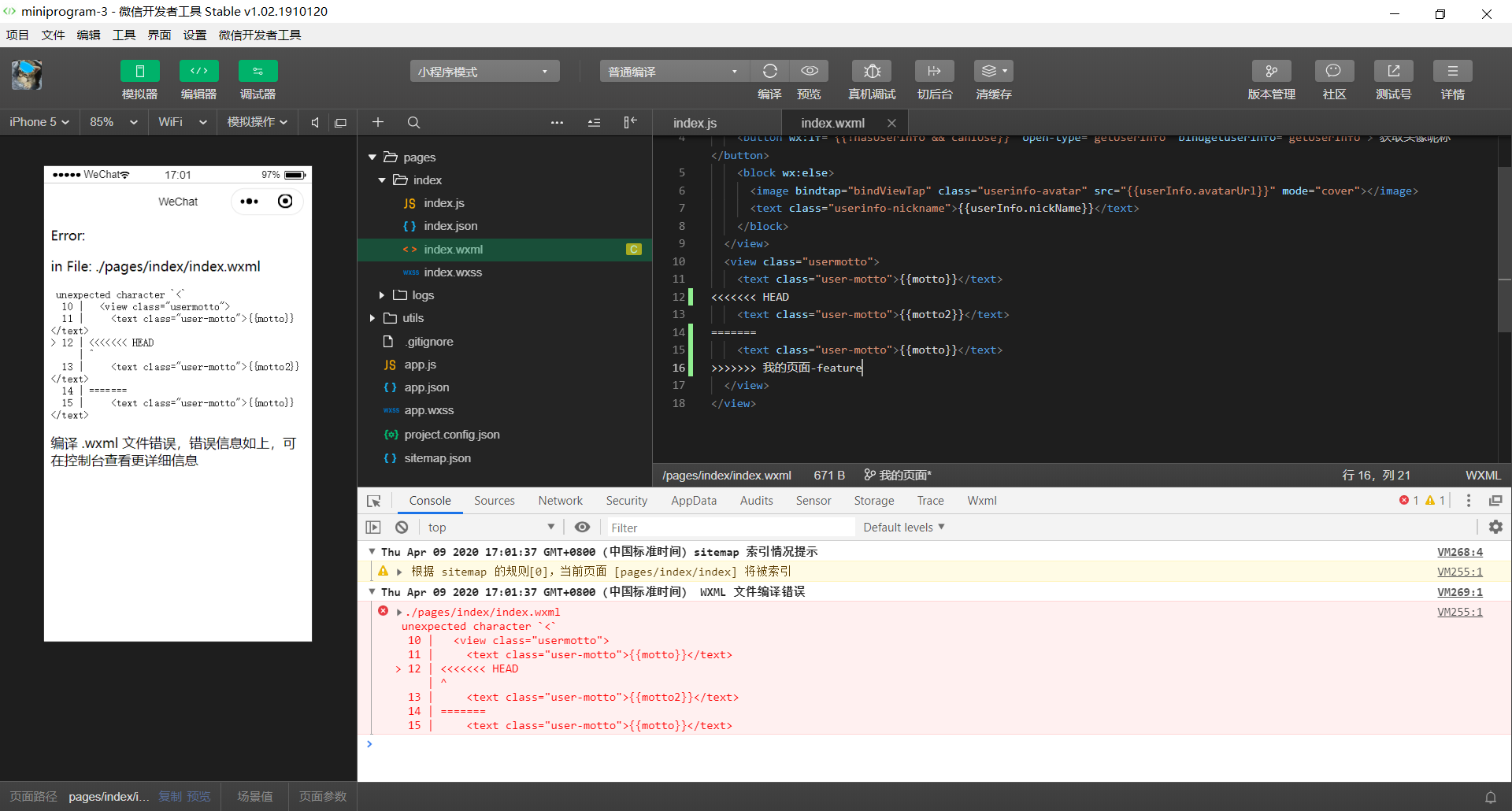This screenshot has height=811, width=1512.
Task: Expand the logs folder
Action: 382,295
